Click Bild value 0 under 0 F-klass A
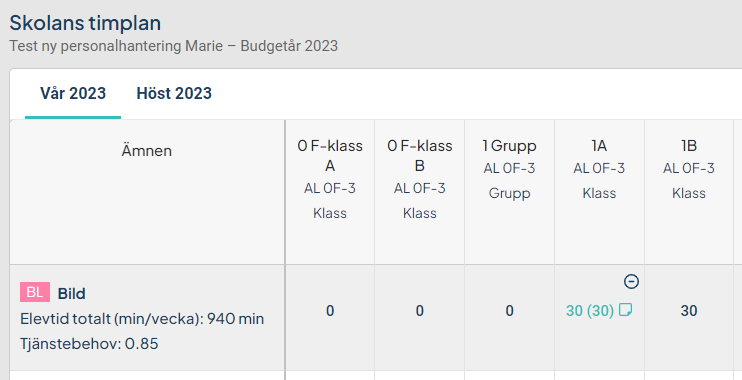Image resolution: width=742 pixels, height=380 pixels. 330,311
